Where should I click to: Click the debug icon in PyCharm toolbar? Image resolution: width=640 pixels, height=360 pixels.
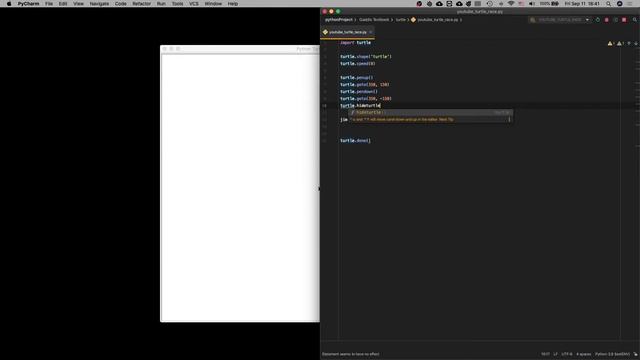(607, 20)
